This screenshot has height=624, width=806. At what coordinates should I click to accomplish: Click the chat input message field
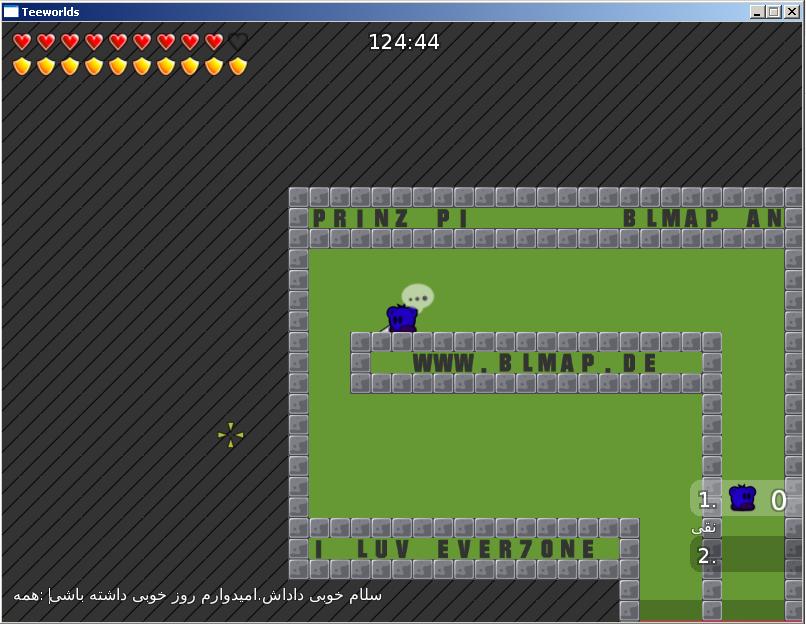(198, 595)
